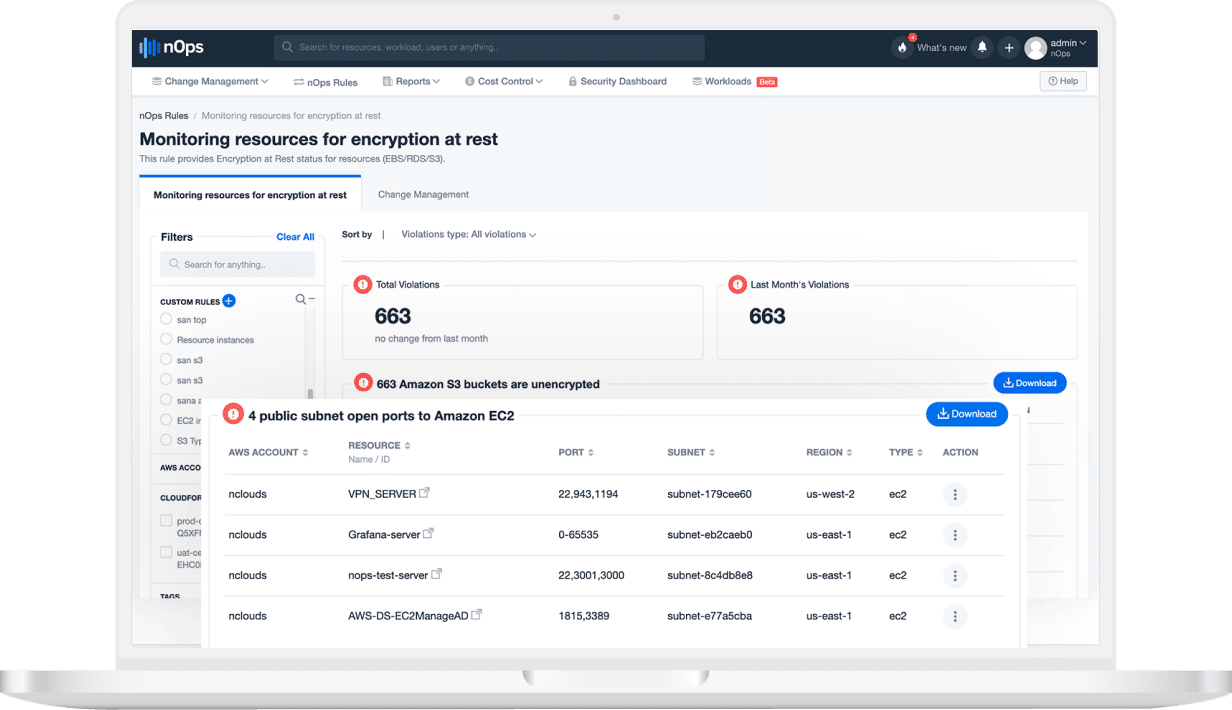This screenshot has height=710, width=1232.
Task: Select the second 'san s3' rule
Action: pos(166,379)
